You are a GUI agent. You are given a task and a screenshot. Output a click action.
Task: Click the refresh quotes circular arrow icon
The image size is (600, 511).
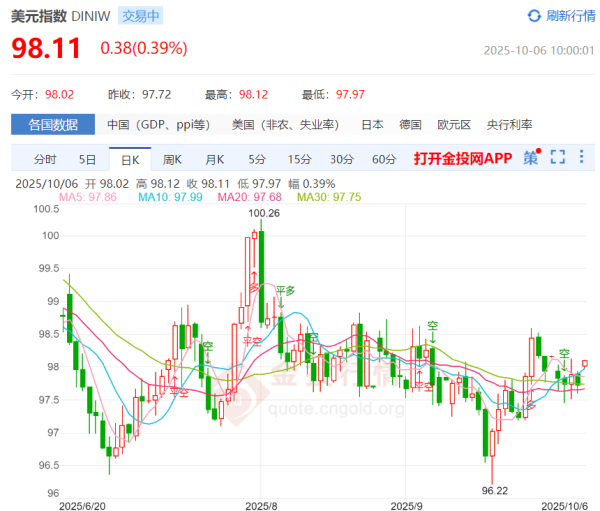(x=534, y=16)
